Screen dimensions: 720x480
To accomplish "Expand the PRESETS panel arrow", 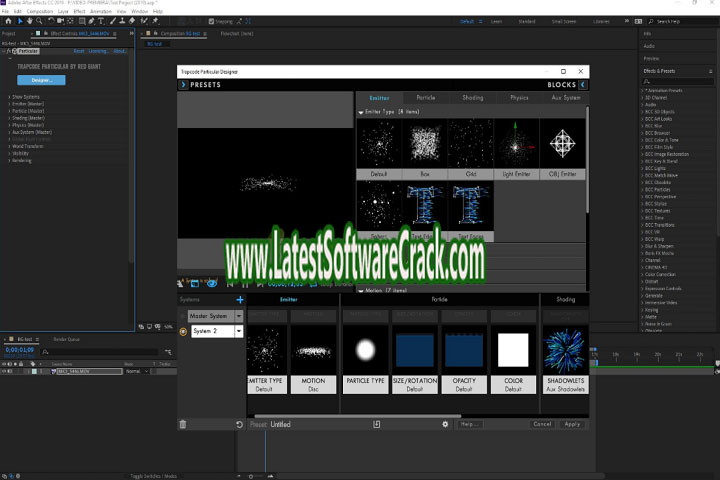I will [183, 85].
